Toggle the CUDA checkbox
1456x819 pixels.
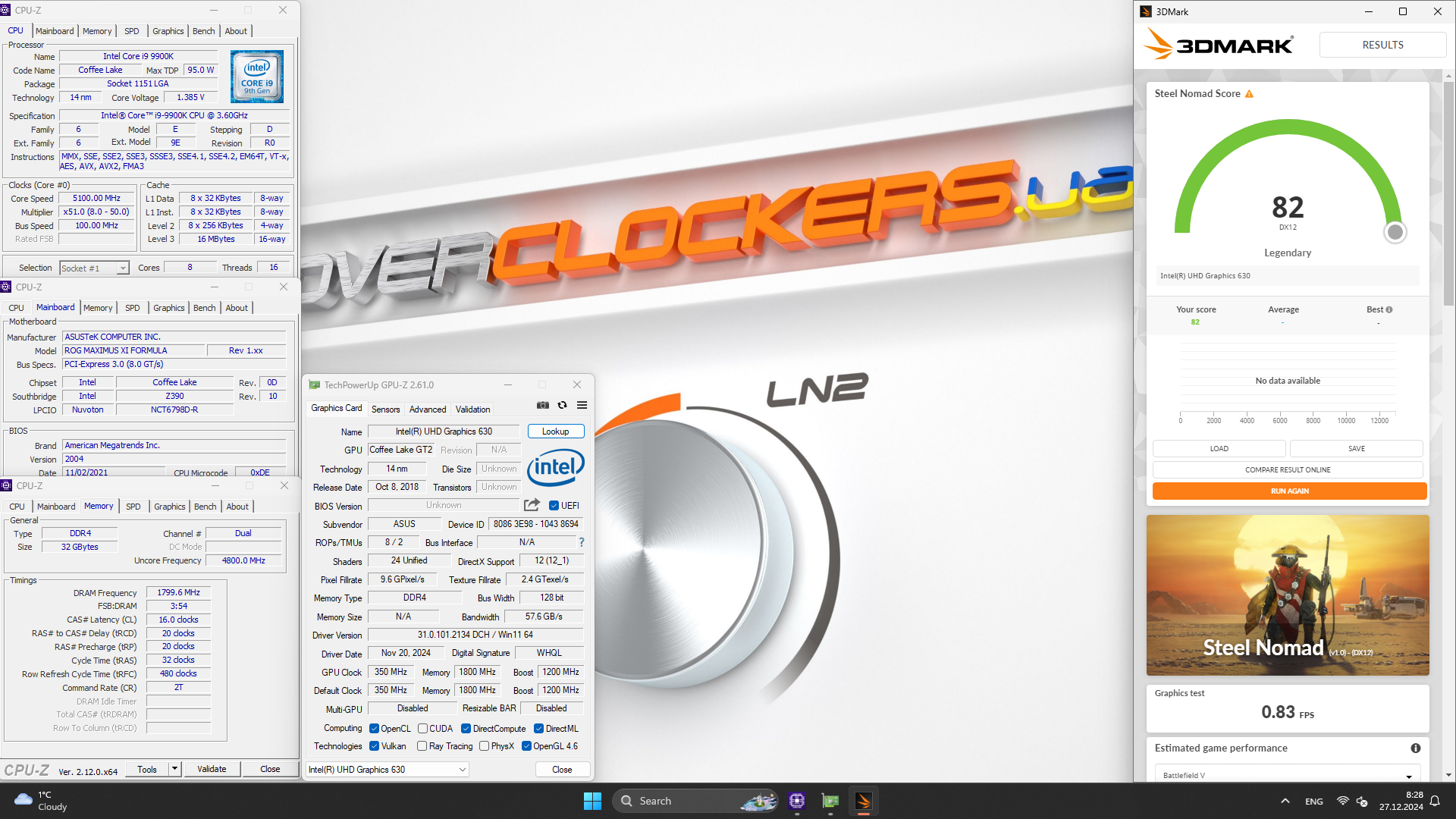coord(422,729)
